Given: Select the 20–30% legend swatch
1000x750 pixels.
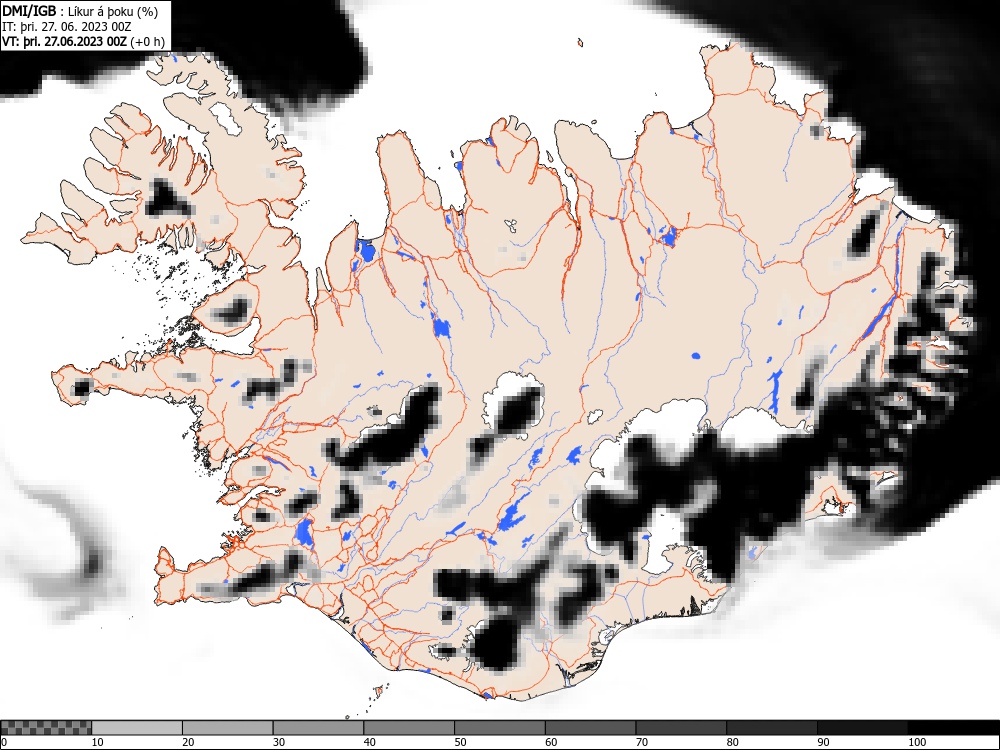Looking at the screenshot, I should (x=228, y=728).
